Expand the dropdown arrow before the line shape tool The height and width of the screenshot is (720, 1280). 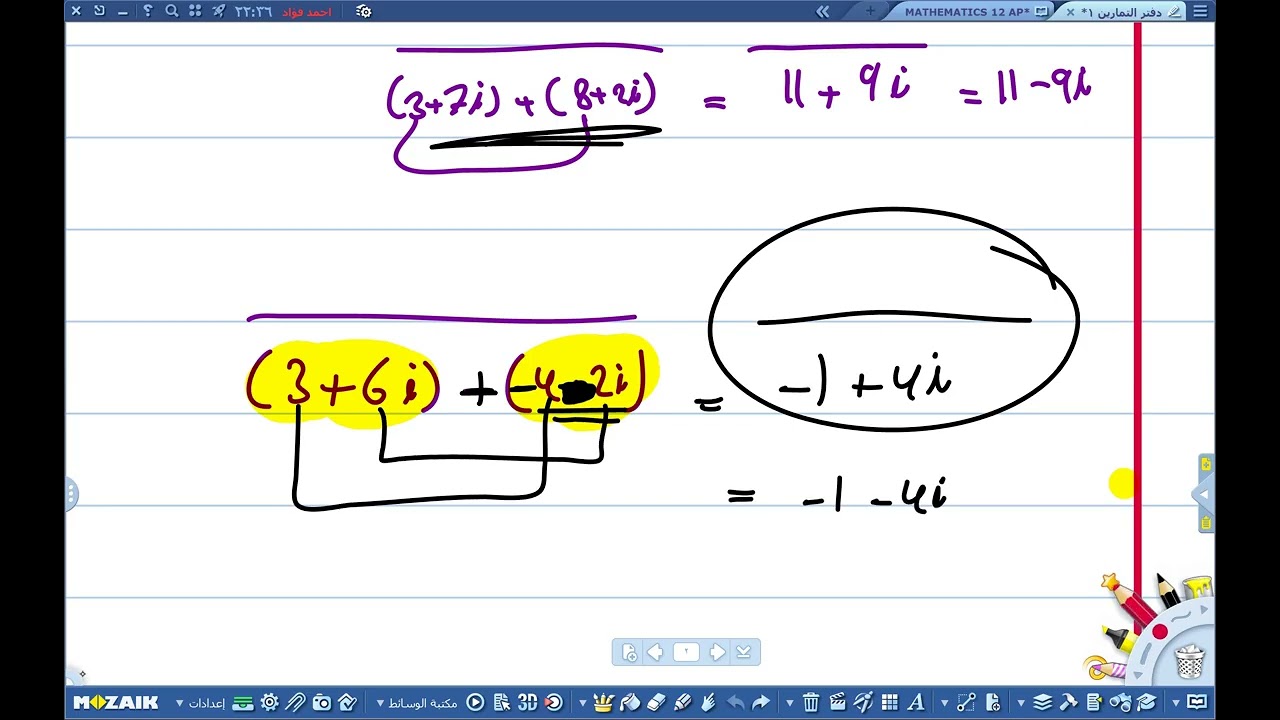point(944,703)
